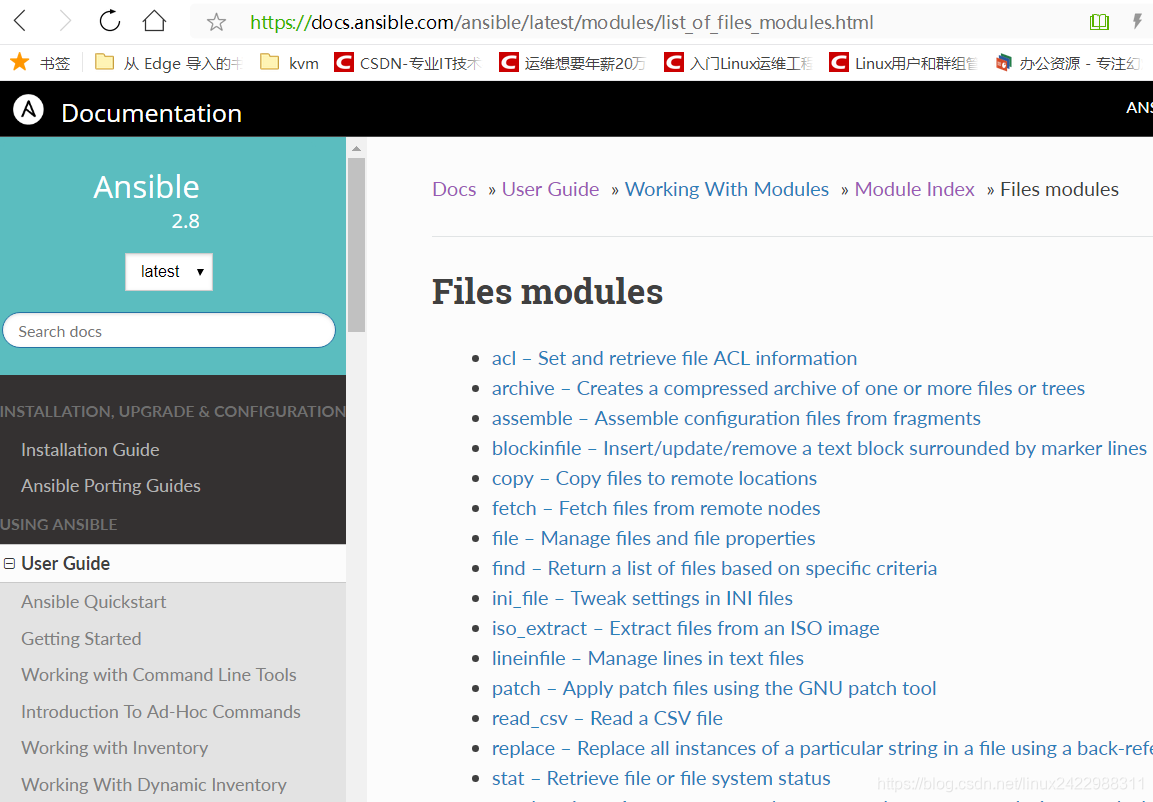Open the read_csv module link

point(607,718)
